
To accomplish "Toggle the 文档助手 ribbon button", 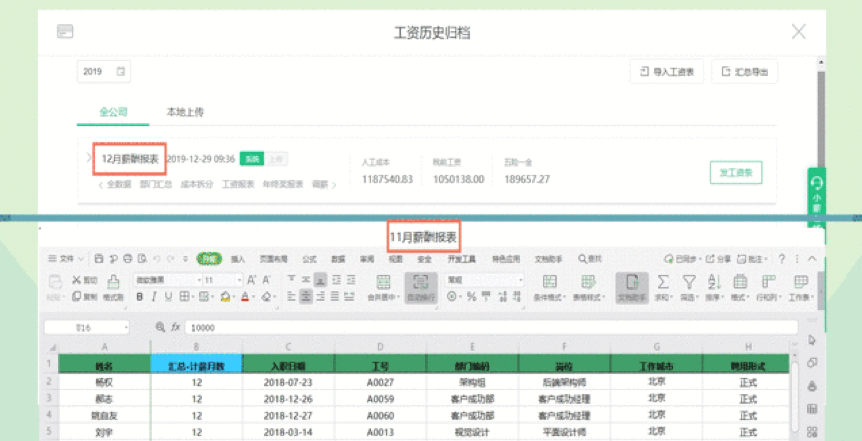I will [632, 288].
